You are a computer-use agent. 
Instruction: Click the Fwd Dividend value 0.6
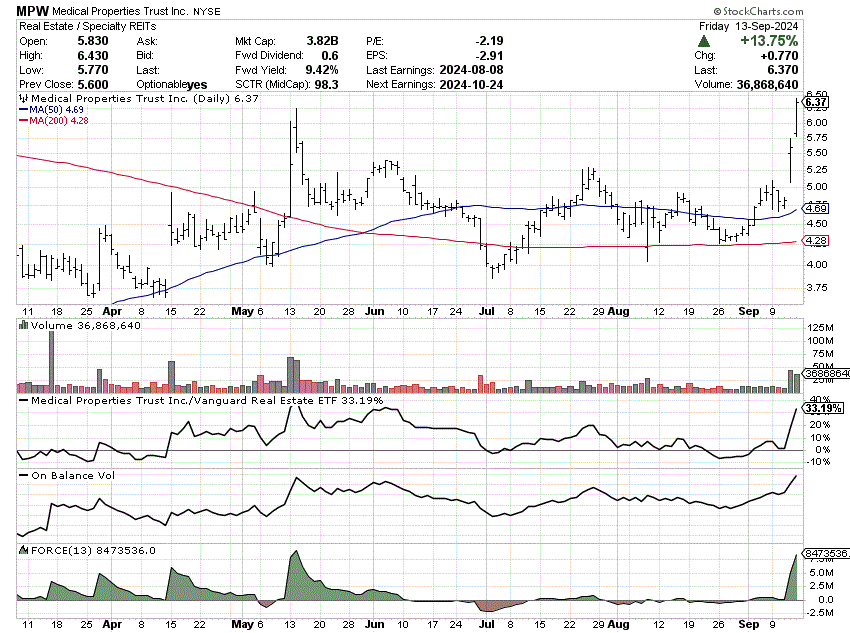(330, 55)
